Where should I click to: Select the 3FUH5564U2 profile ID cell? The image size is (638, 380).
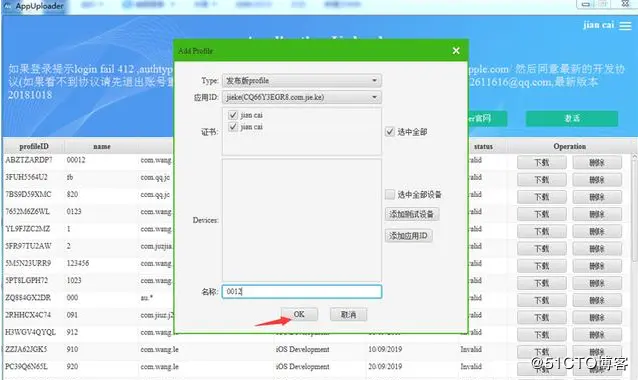pos(26,177)
